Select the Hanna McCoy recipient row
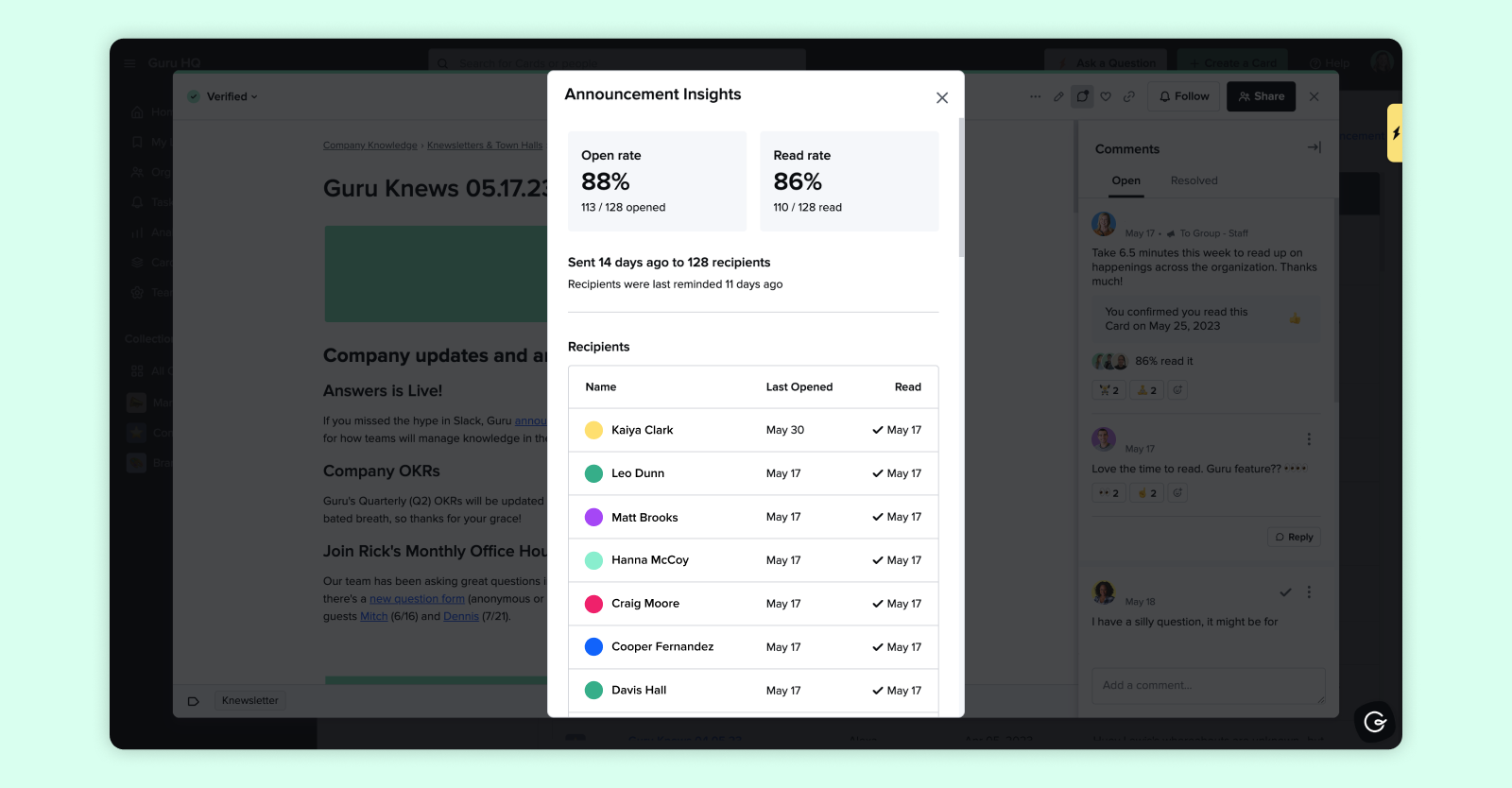 (x=753, y=560)
